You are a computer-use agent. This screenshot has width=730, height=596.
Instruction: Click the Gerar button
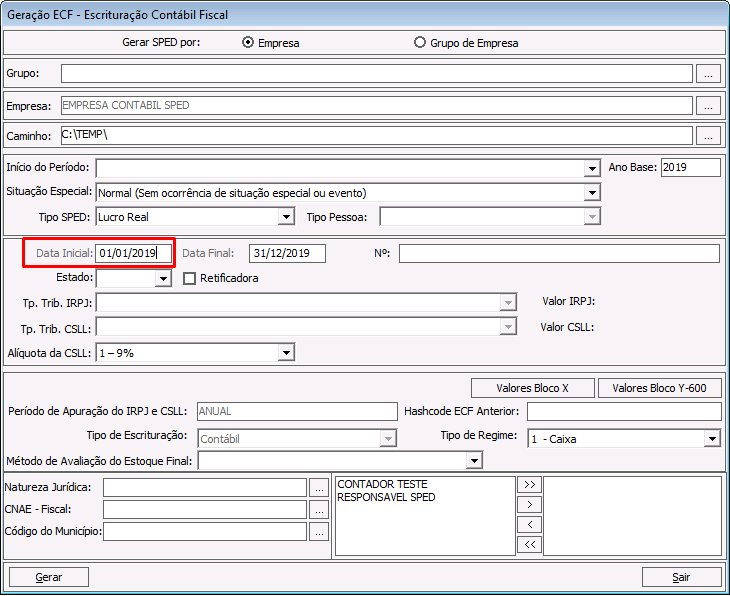pyautogui.click(x=49, y=577)
